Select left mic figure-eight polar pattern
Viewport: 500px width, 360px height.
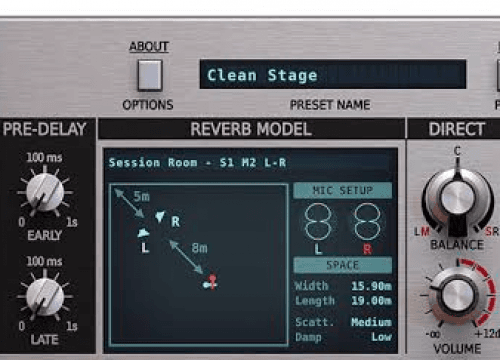tap(318, 222)
